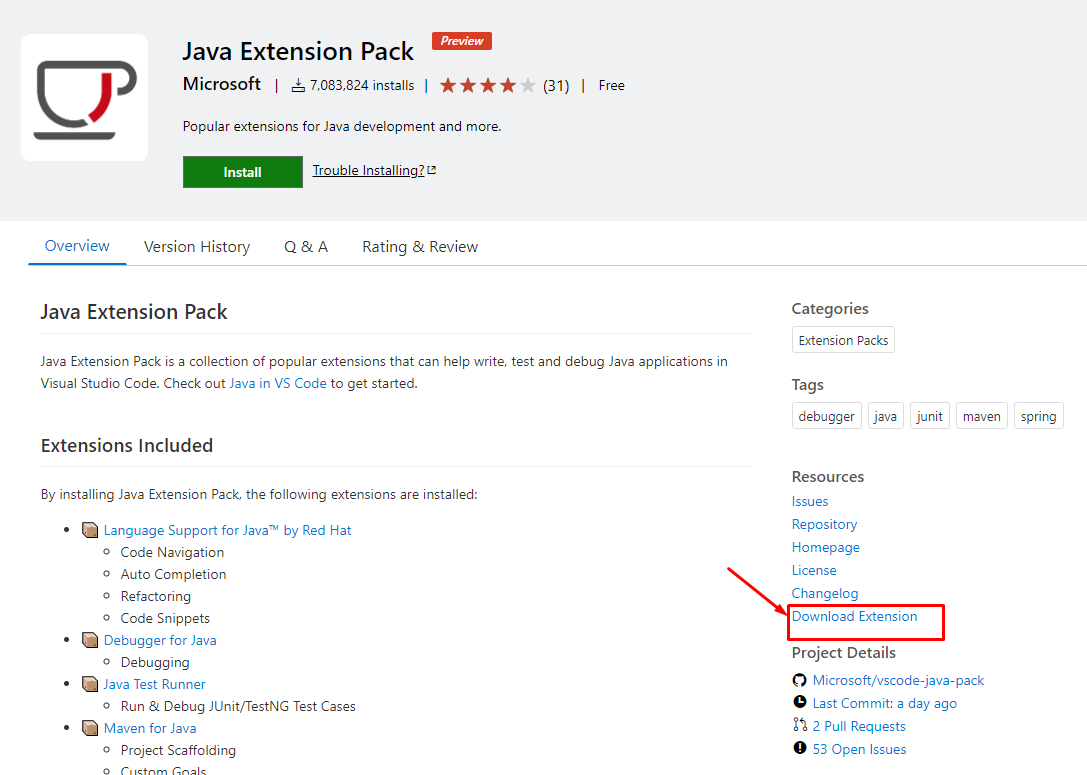
Task: Click the Download Extension link
Action: click(x=854, y=617)
